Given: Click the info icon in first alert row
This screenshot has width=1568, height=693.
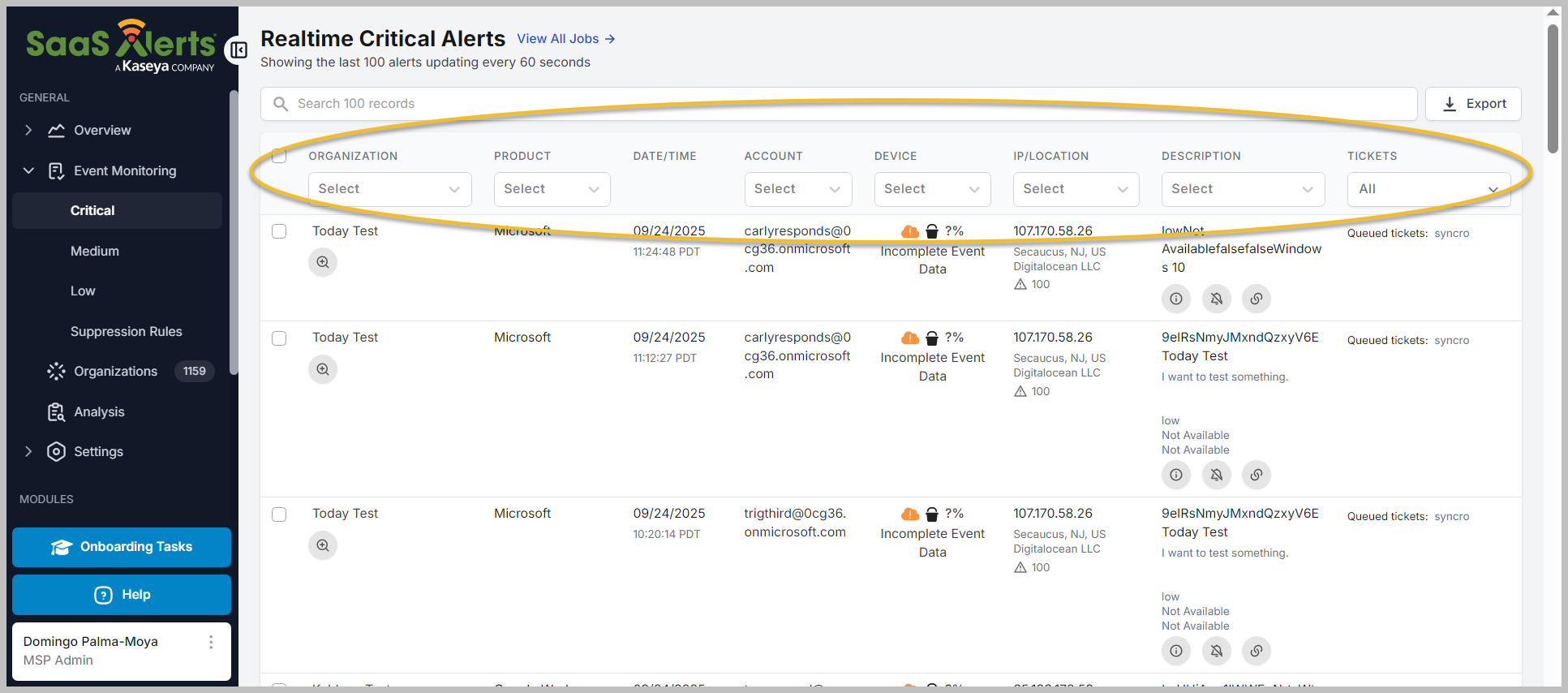Looking at the screenshot, I should coord(1176,299).
